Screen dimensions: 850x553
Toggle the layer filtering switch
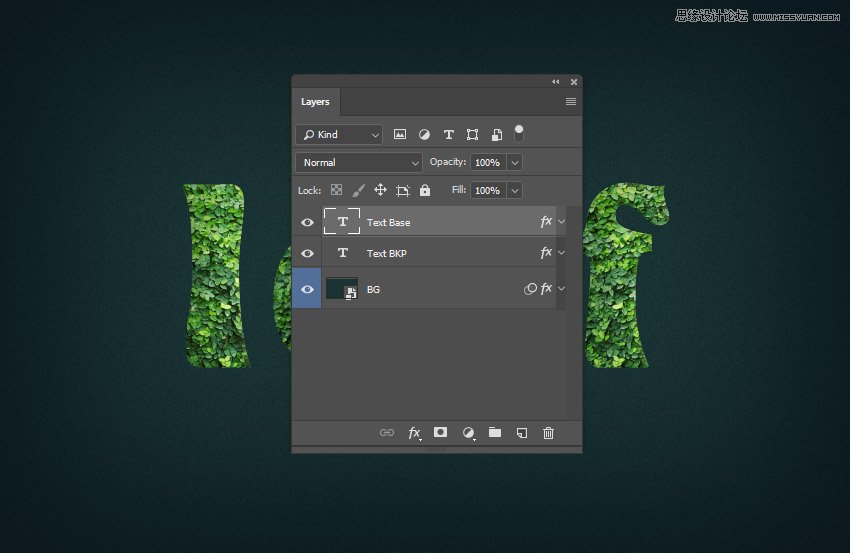point(519,132)
